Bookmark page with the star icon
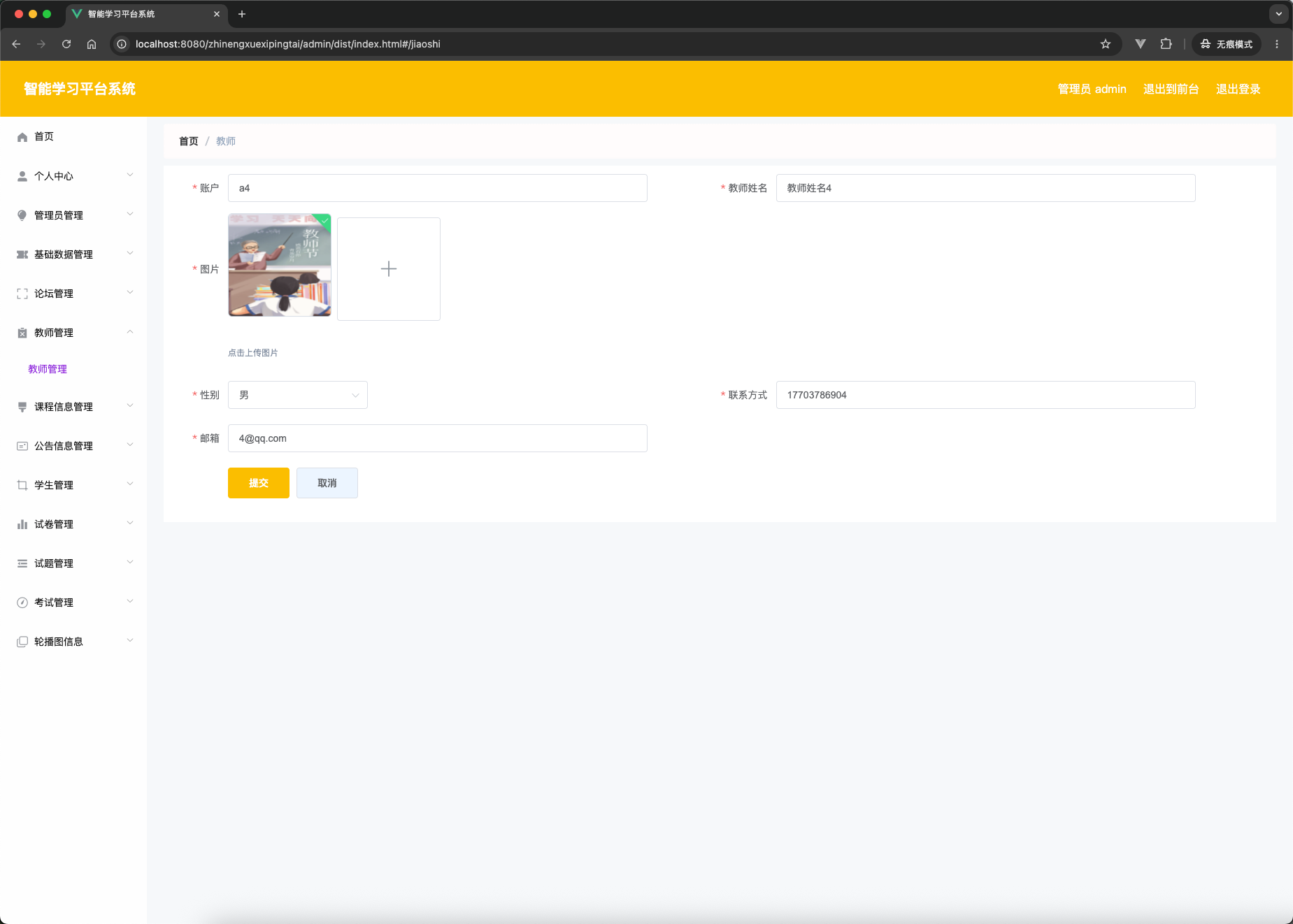The width and height of the screenshot is (1293, 924). click(1106, 44)
